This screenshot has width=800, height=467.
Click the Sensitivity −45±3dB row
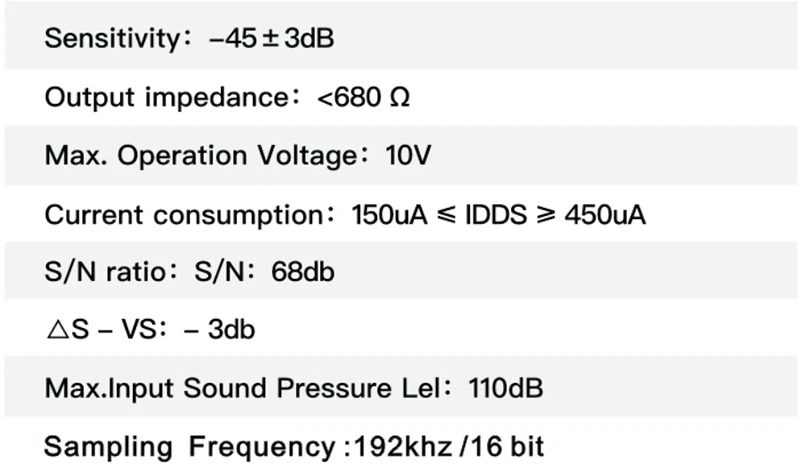pyautogui.click(x=401, y=36)
